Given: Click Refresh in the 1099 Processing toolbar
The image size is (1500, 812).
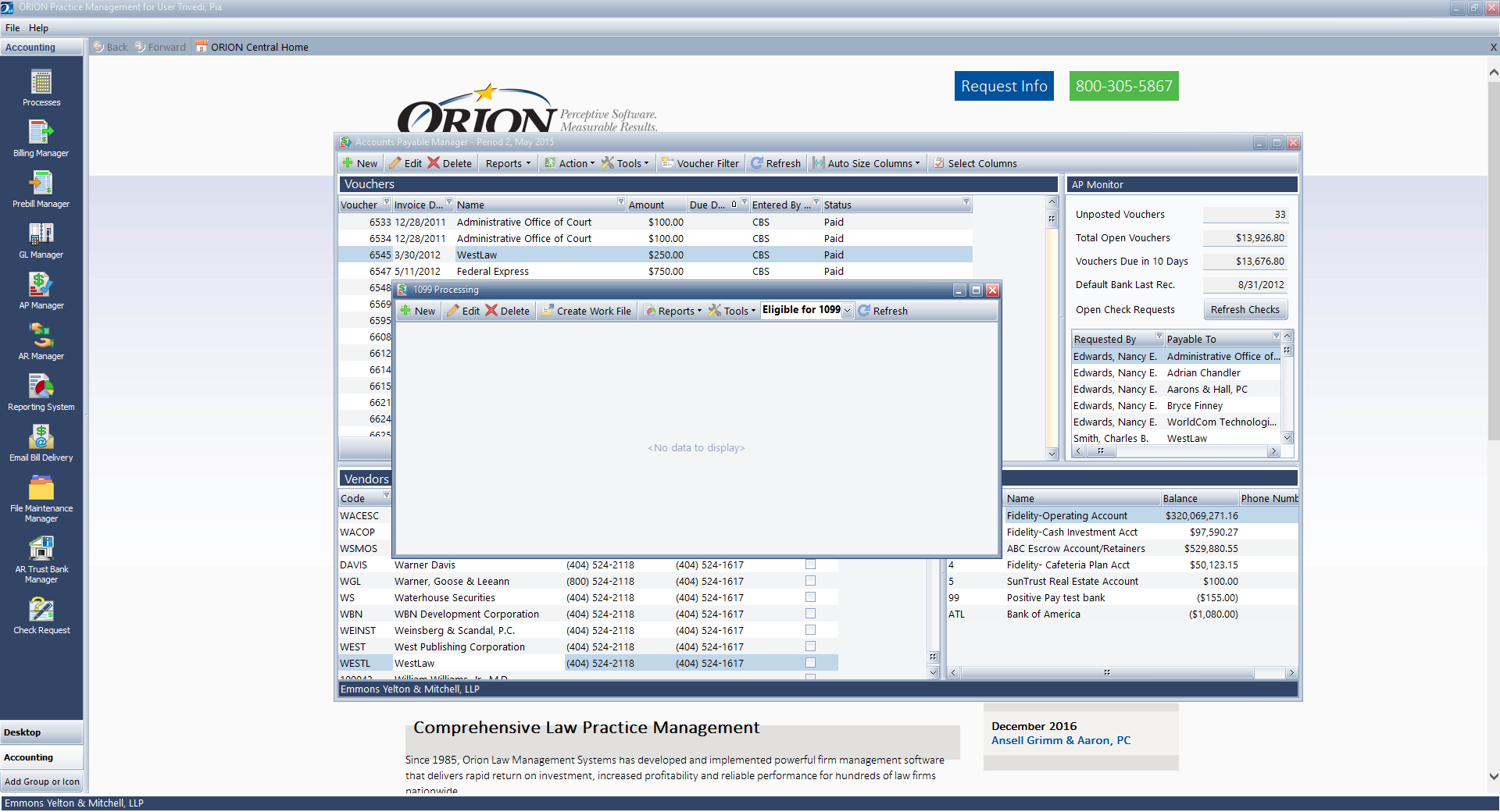Looking at the screenshot, I should coord(883,311).
